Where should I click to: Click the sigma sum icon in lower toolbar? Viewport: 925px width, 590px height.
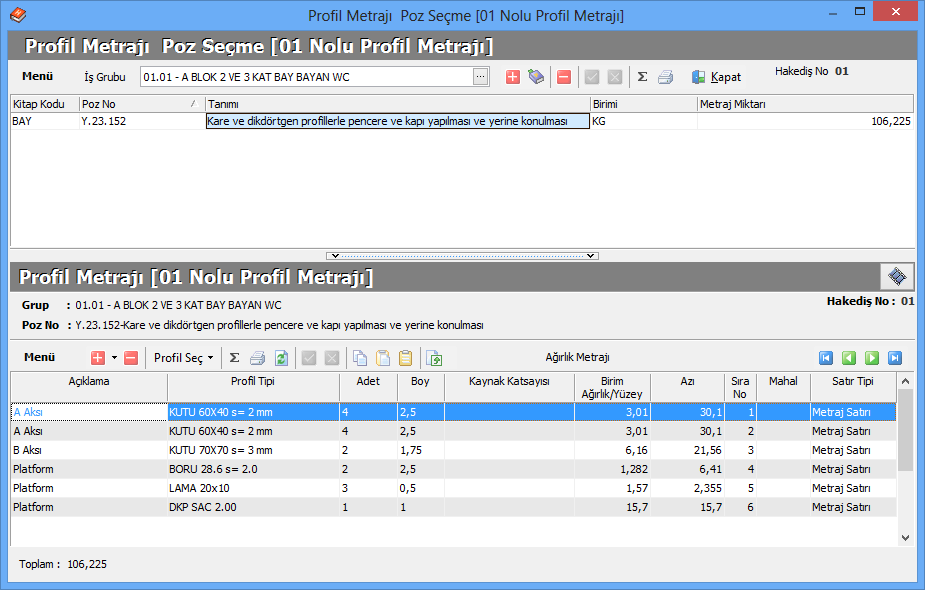pos(234,357)
